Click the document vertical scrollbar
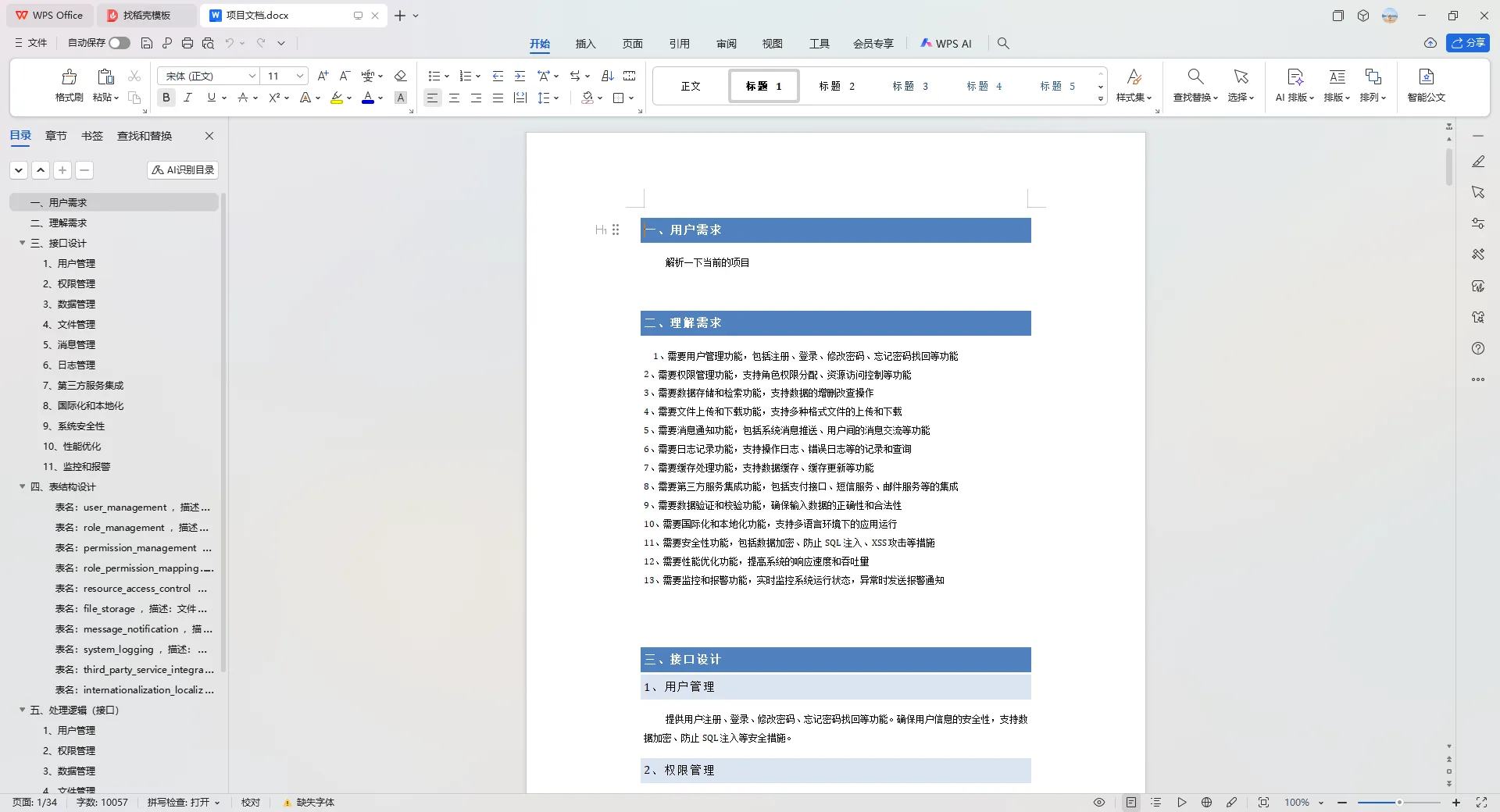The width and height of the screenshot is (1500, 812). [x=1449, y=166]
